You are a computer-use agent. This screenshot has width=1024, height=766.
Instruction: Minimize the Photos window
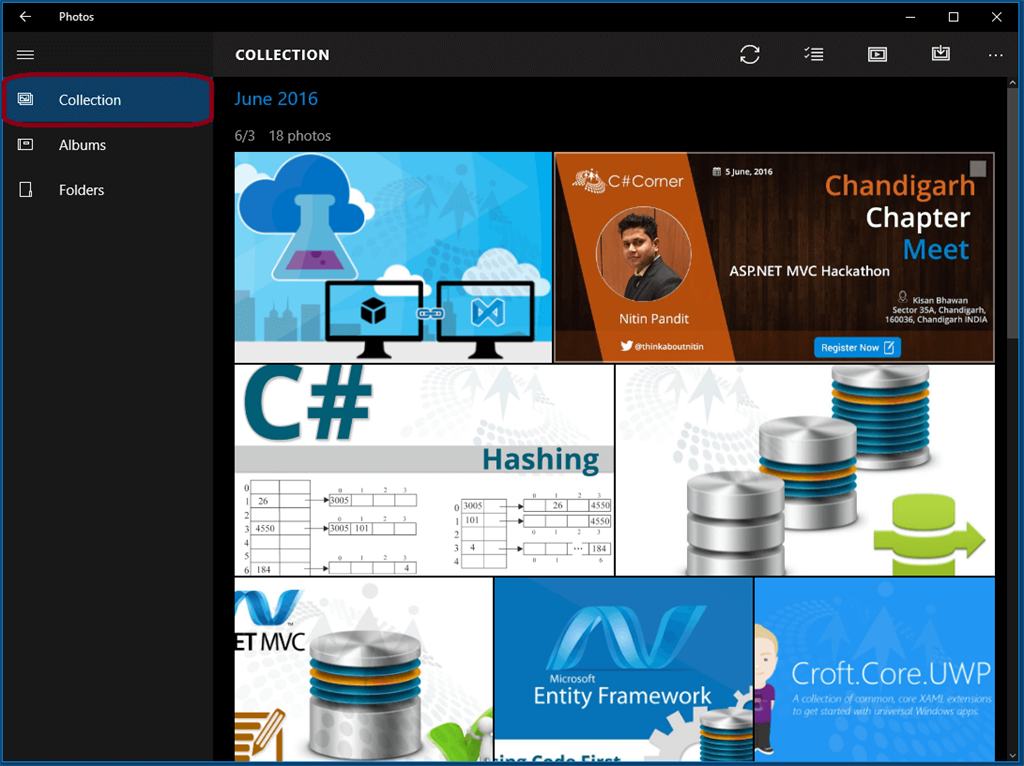[x=910, y=17]
